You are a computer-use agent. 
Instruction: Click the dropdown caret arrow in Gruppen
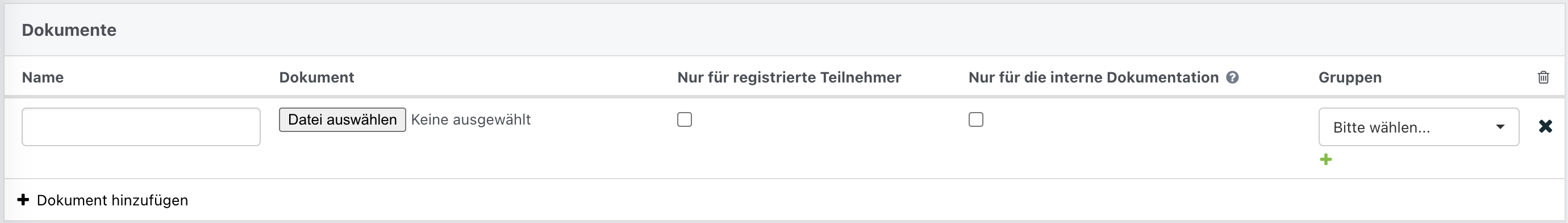coord(1500,127)
